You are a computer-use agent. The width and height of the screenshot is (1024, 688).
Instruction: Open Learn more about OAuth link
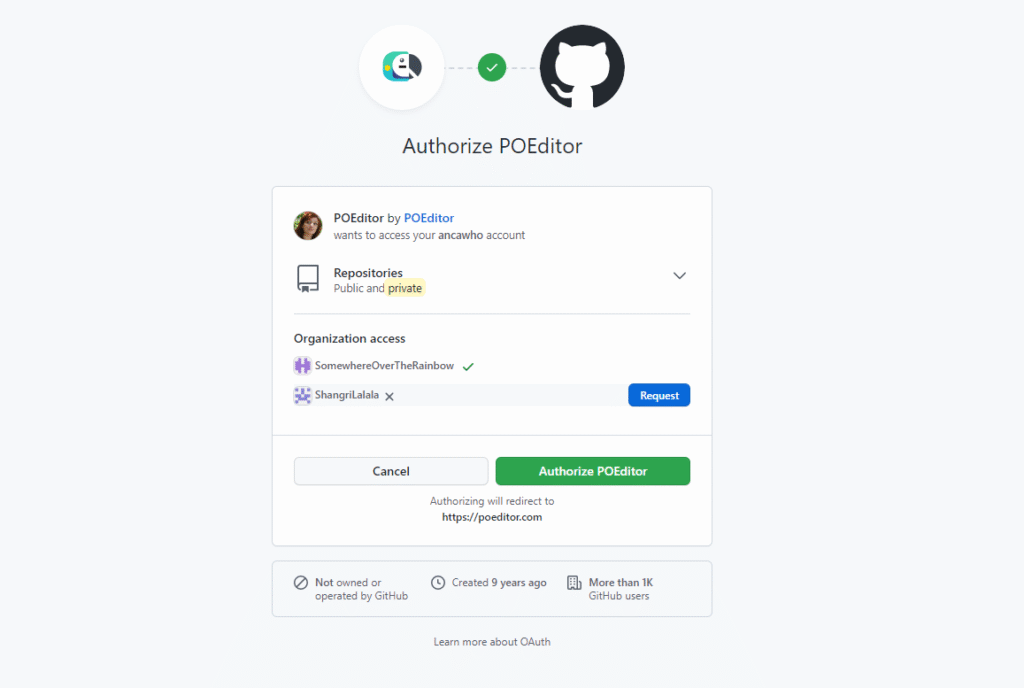[x=492, y=642]
